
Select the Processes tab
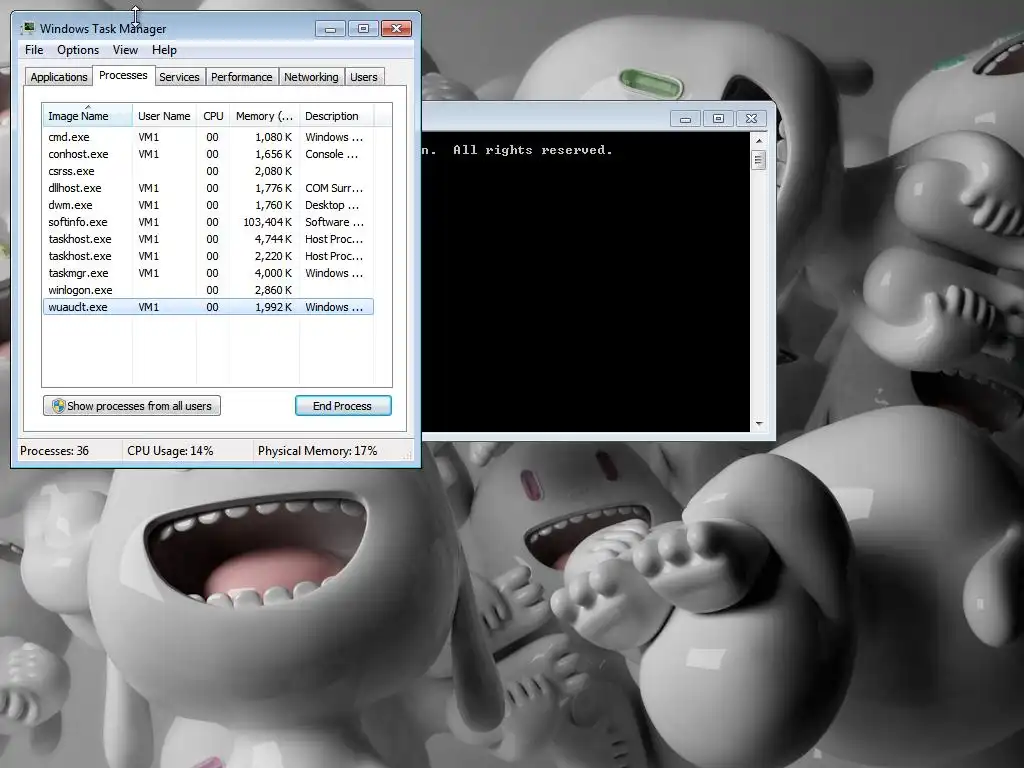tap(123, 75)
